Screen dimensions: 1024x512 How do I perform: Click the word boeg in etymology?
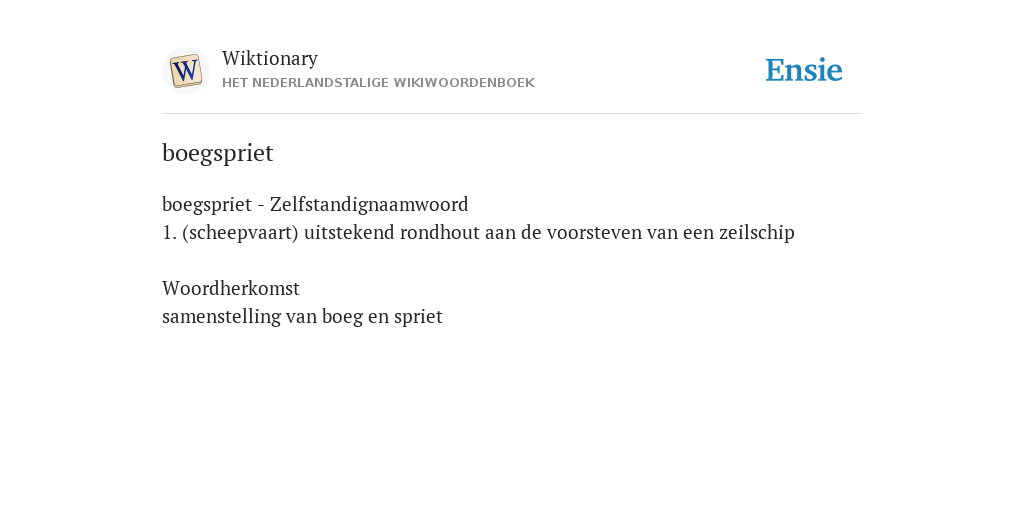pyautogui.click(x=343, y=317)
